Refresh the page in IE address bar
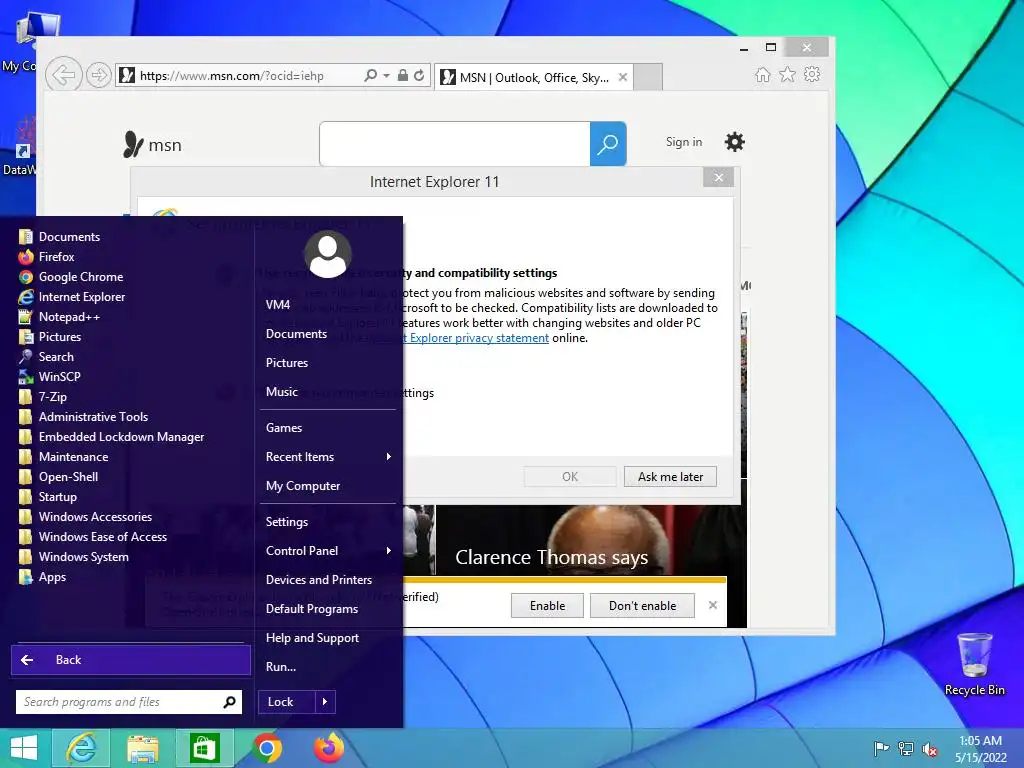Screen dimensions: 1024x768 (419, 75)
